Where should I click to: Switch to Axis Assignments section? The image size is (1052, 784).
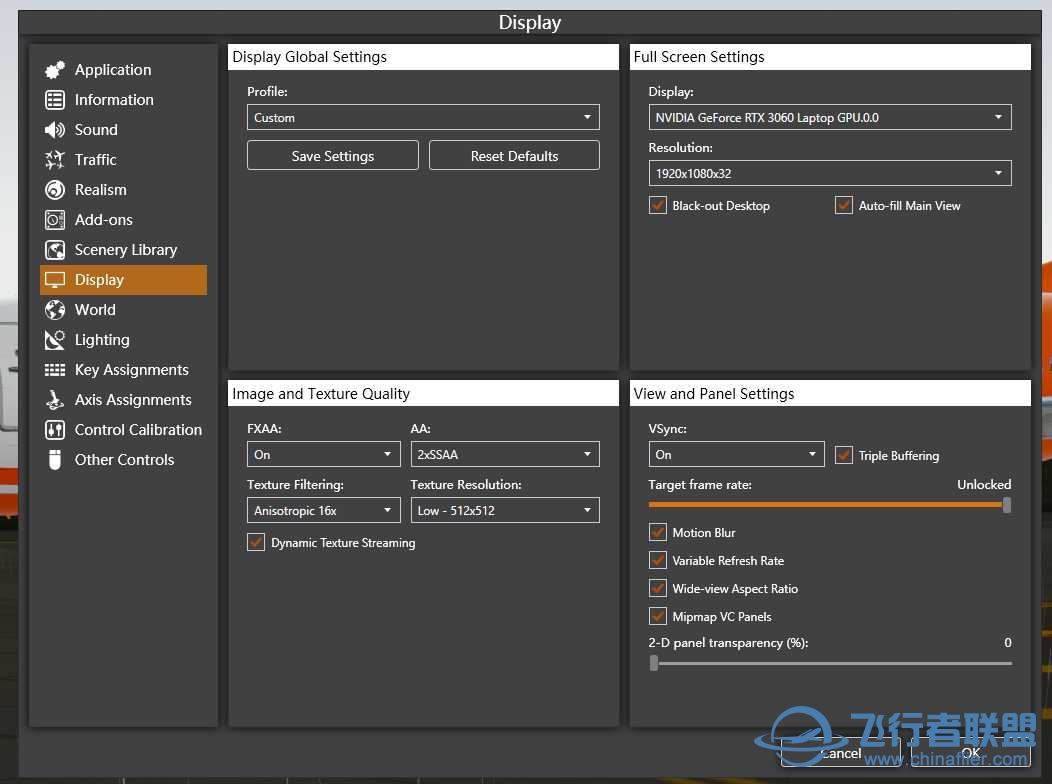pos(132,400)
